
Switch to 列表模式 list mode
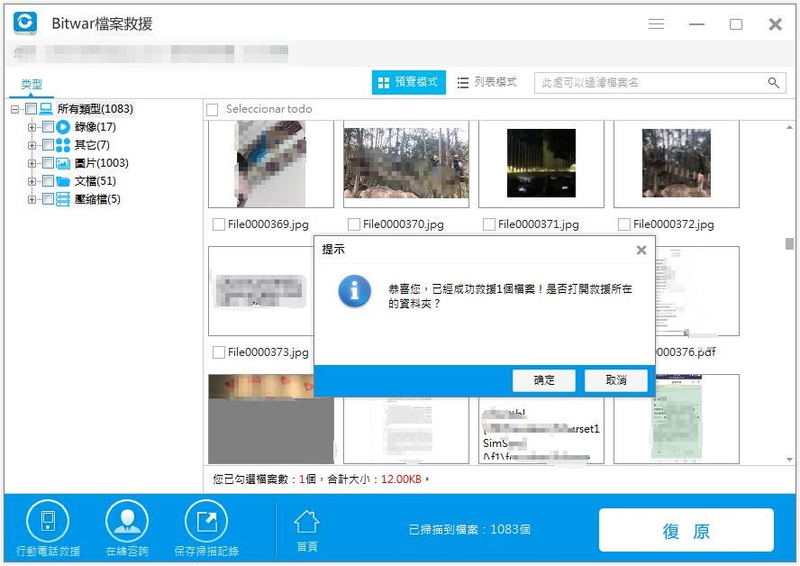[487, 82]
